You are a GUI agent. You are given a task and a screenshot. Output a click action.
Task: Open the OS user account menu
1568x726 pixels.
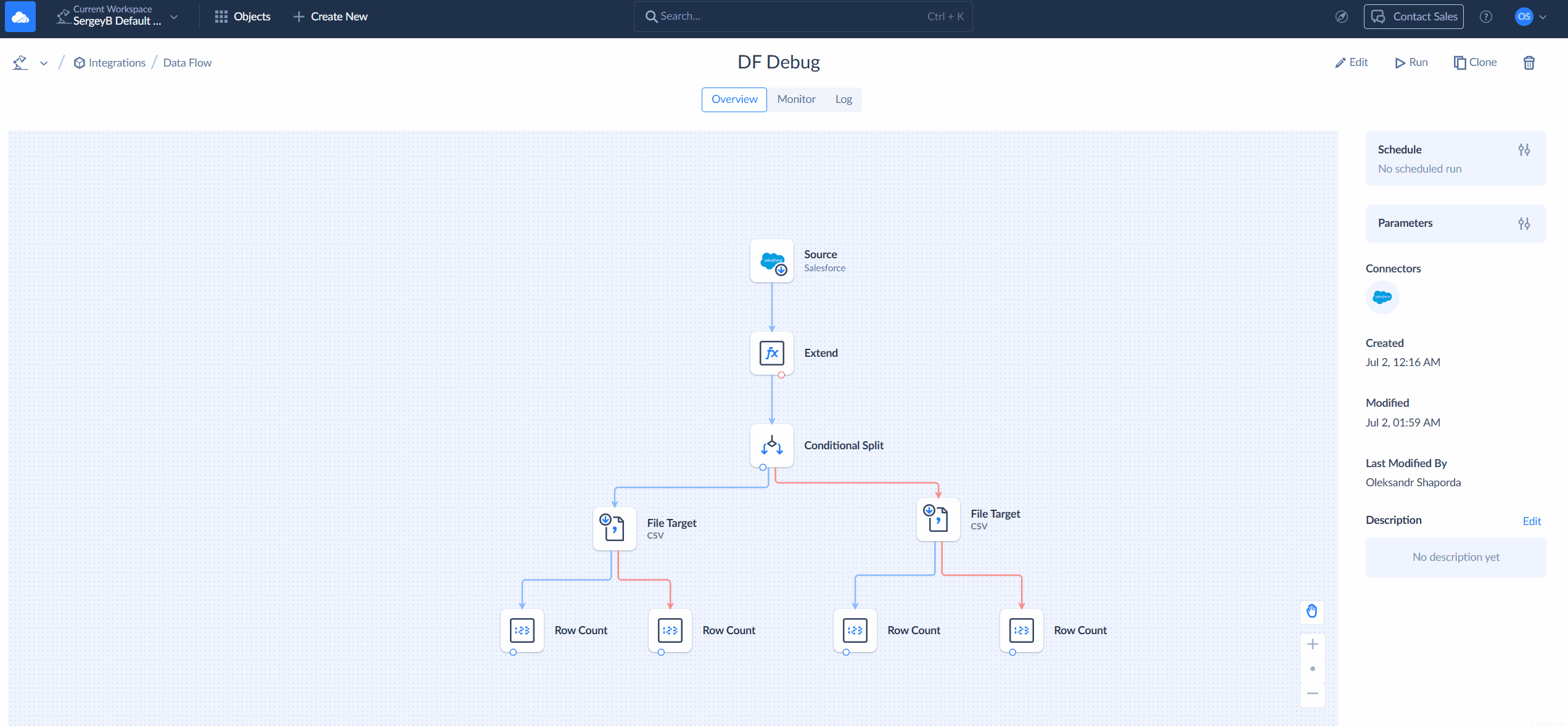coord(1531,17)
